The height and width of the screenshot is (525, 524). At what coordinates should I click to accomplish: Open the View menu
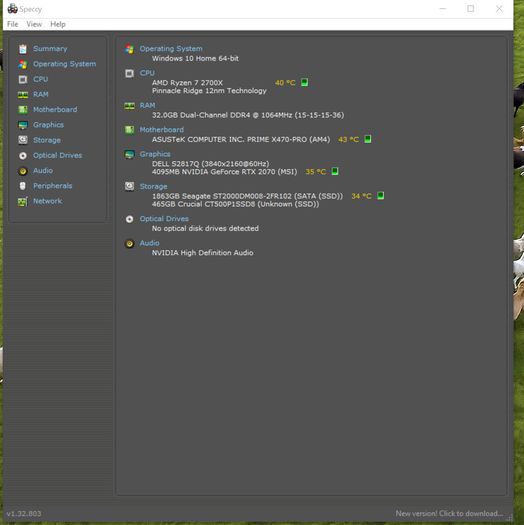click(x=34, y=24)
